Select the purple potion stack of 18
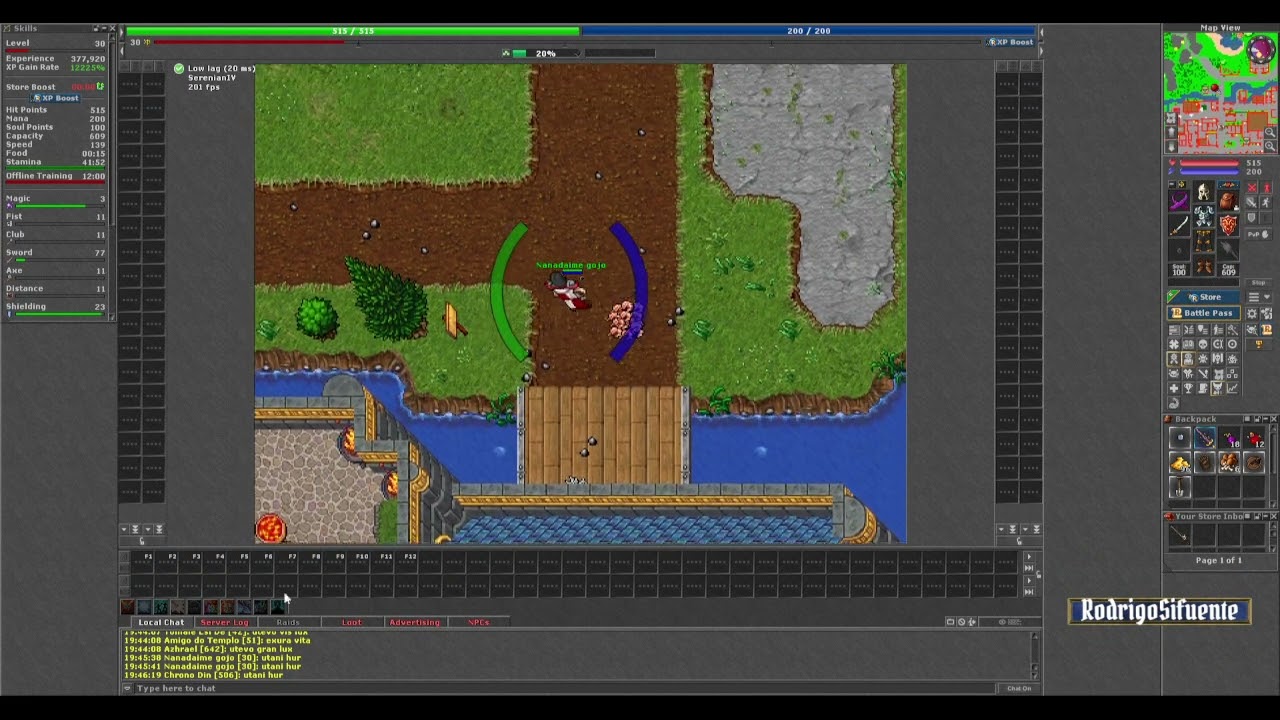The width and height of the screenshot is (1280, 720). coord(1228,439)
